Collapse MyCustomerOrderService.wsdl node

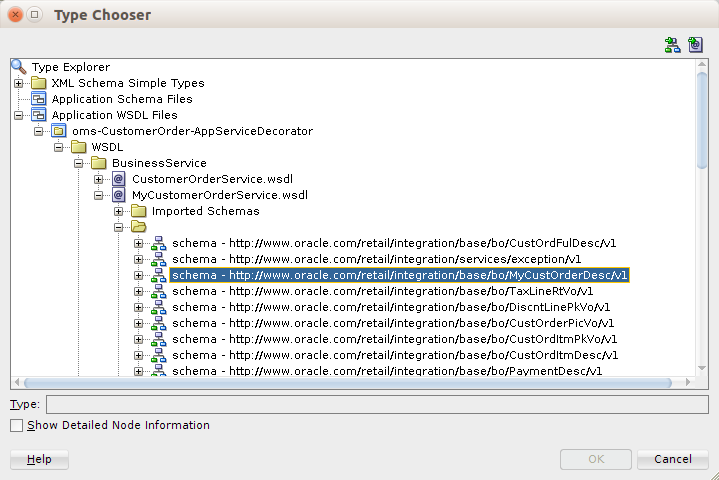99,196
